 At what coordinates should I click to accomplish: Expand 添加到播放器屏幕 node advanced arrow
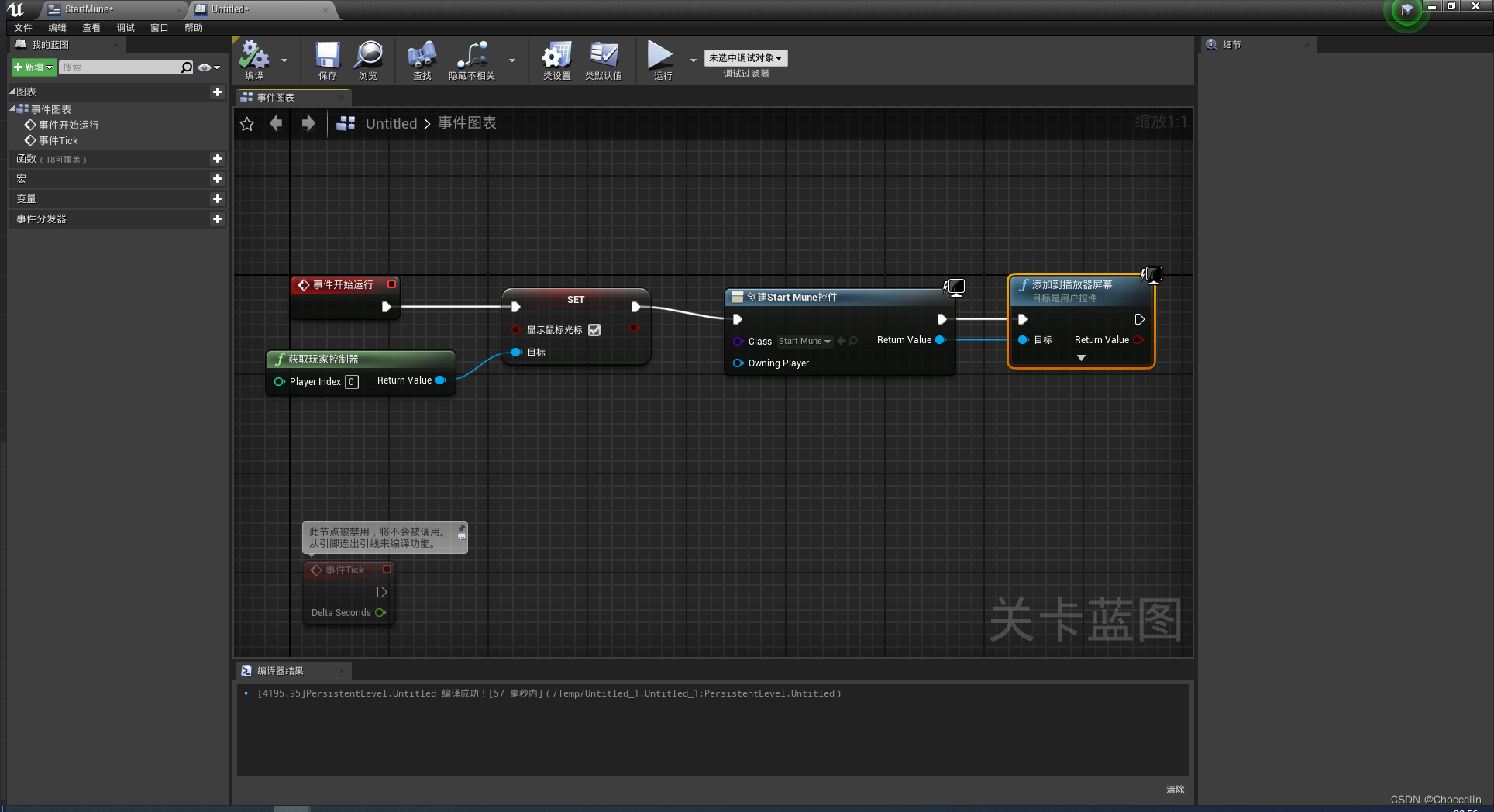click(1081, 358)
